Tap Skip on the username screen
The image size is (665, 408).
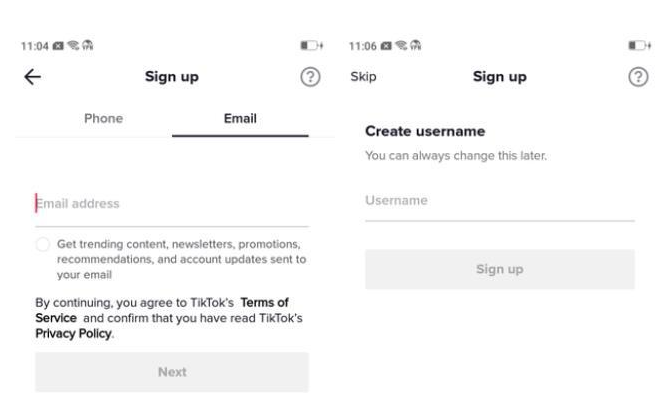(363, 78)
